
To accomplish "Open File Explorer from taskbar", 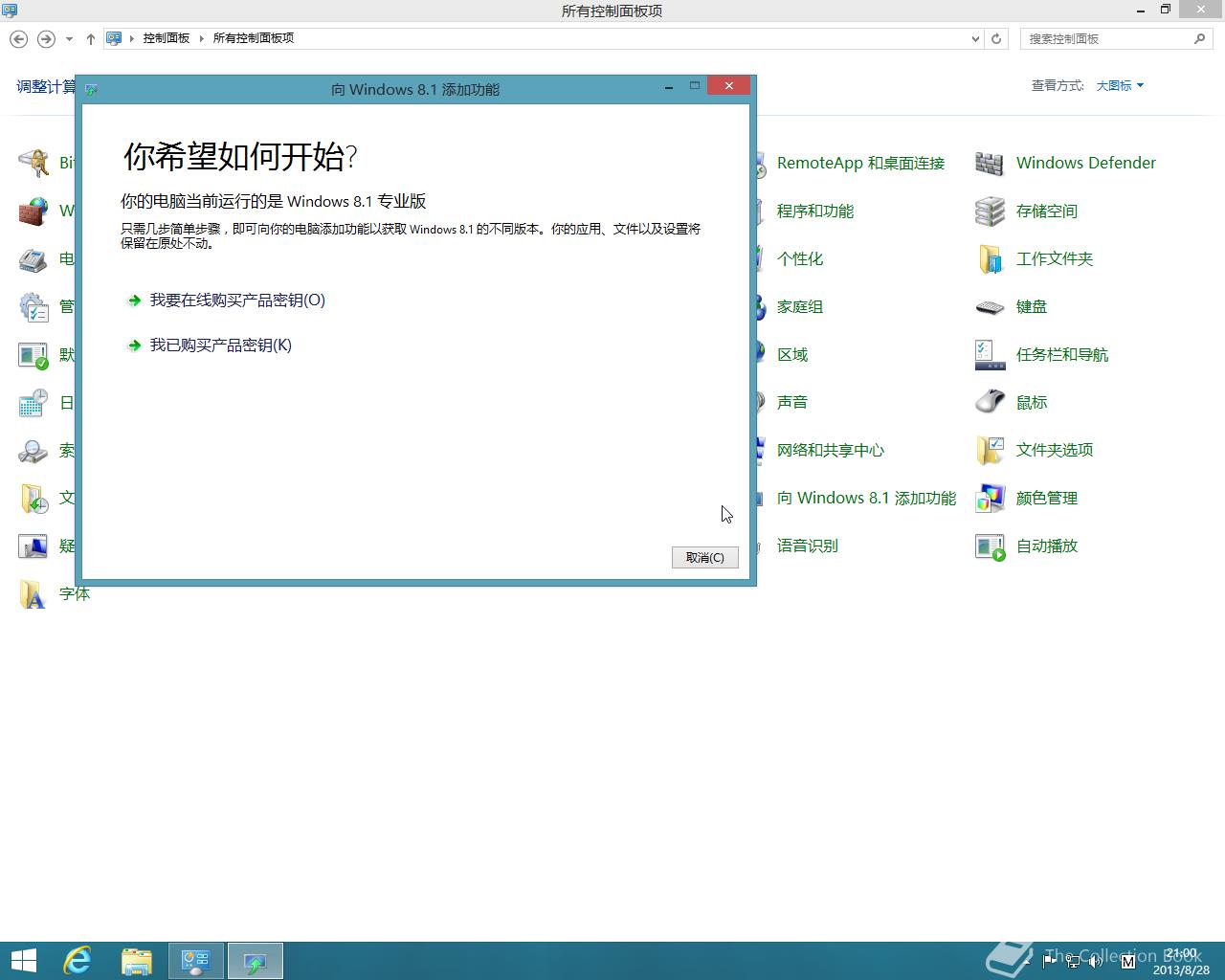I will point(137,961).
